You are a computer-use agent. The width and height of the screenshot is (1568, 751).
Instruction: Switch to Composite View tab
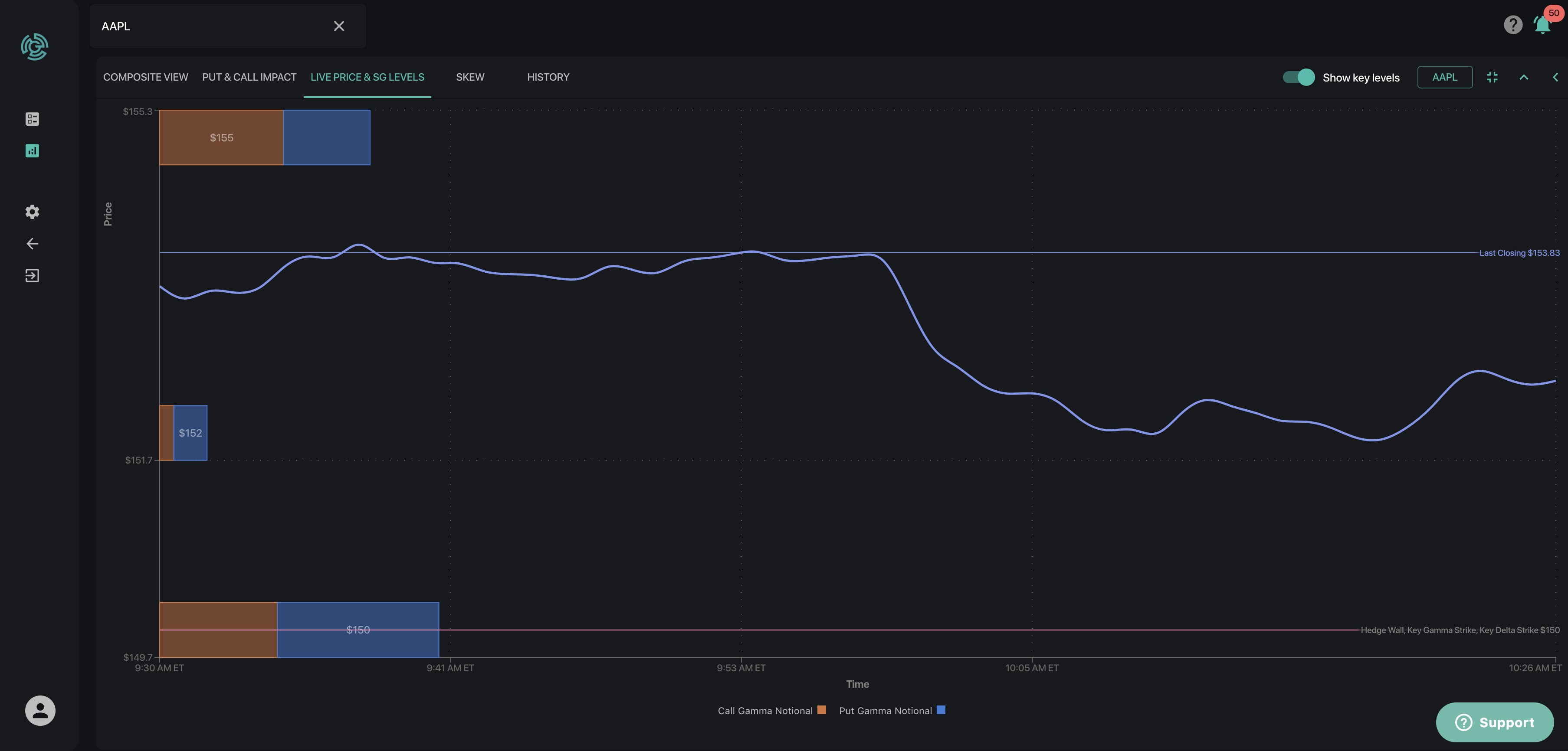point(145,77)
